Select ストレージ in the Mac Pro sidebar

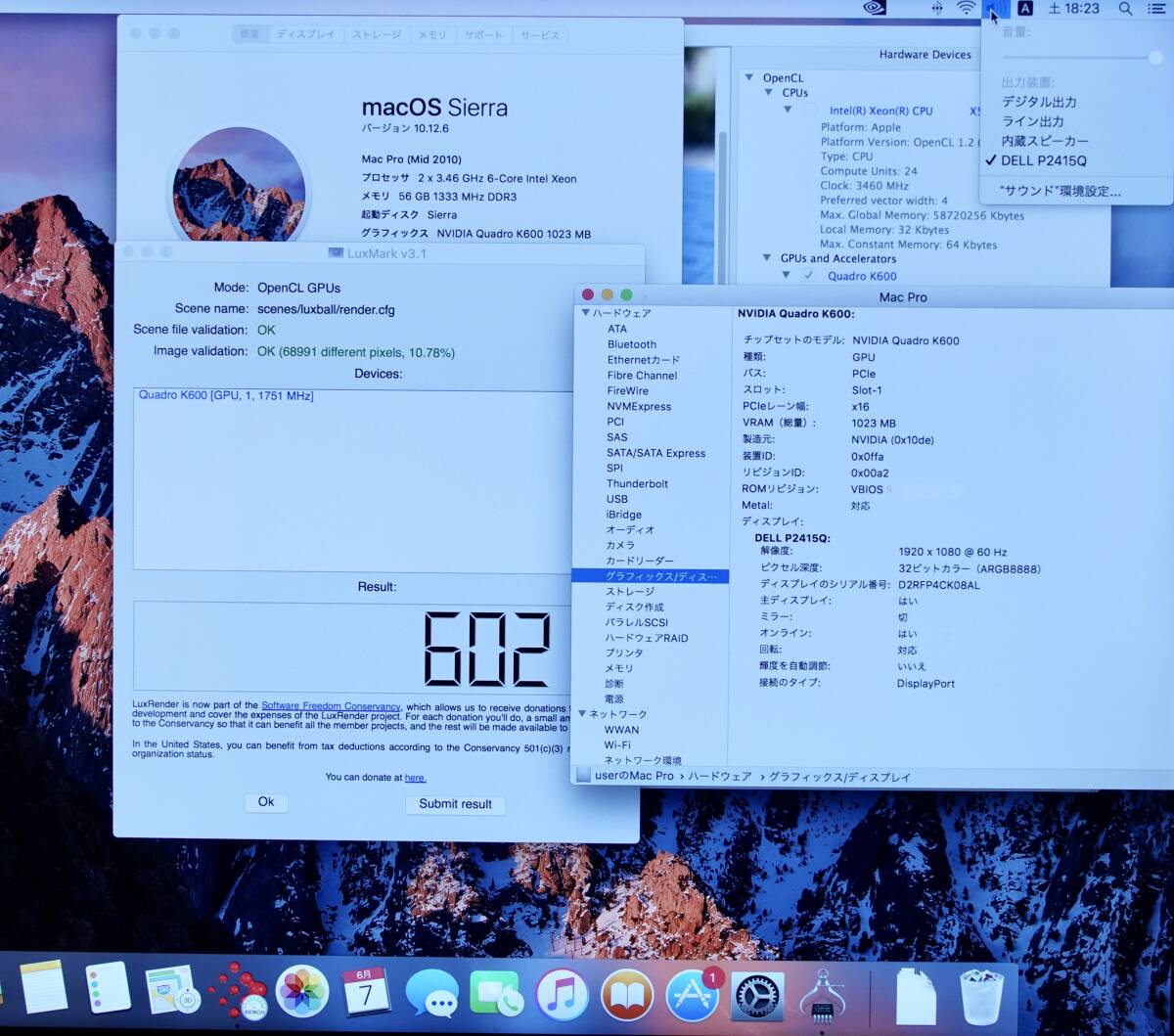click(630, 592)
